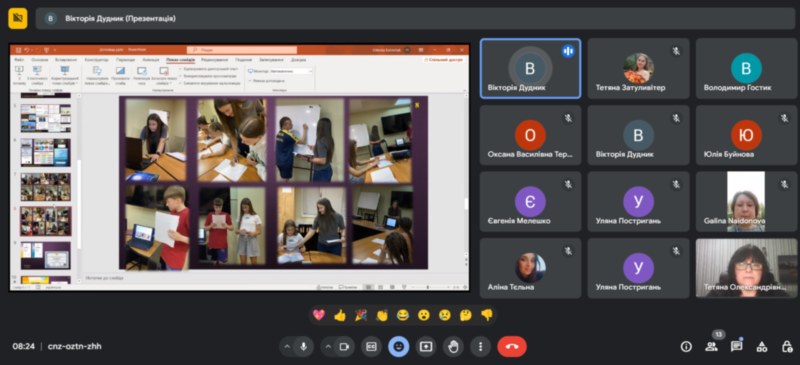Open the activities icon
Image resolution: width=800 pixels, height=365 pixels.
762,347
